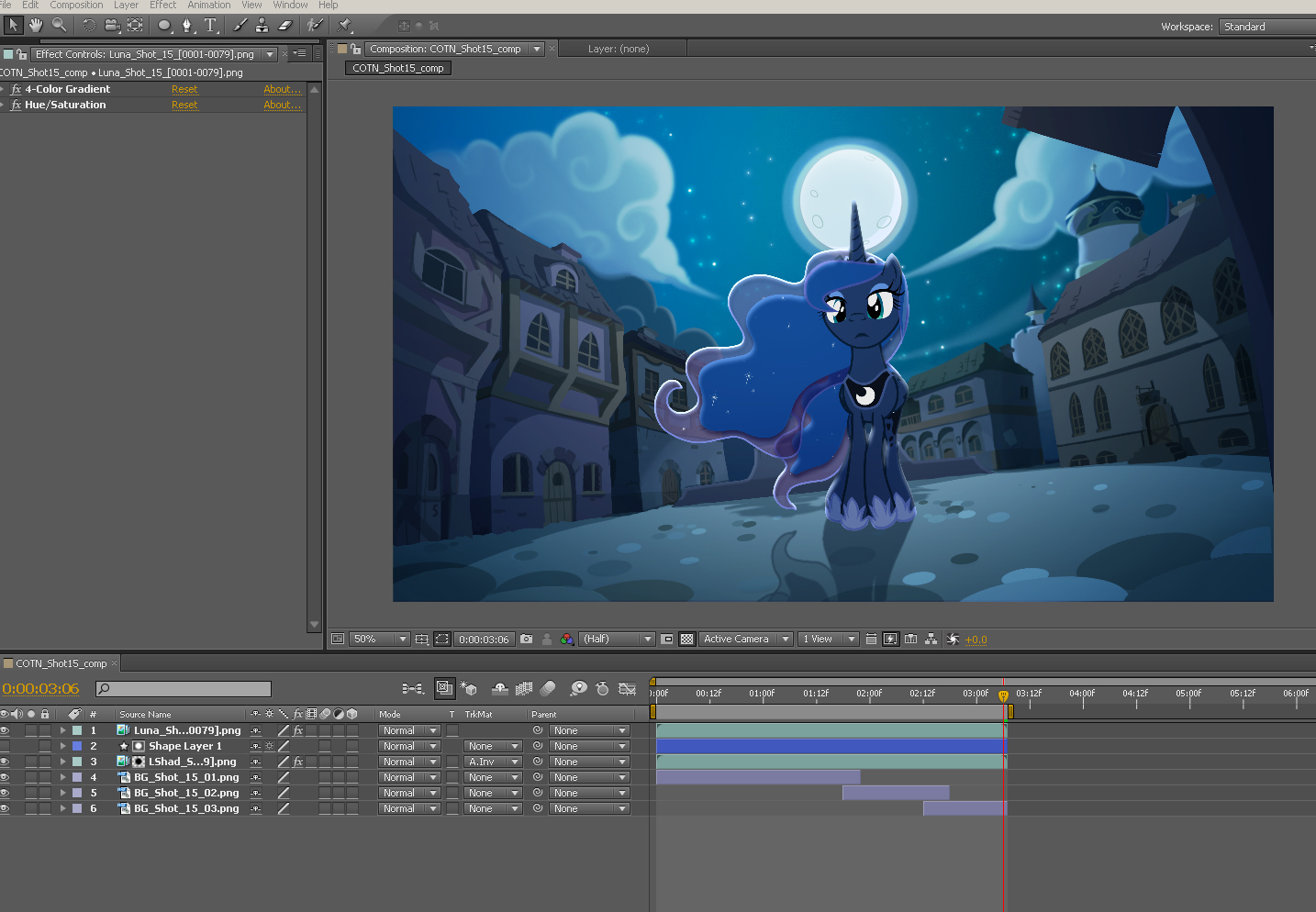Reset the 4-Color Gradient effect

click(184, 90)
